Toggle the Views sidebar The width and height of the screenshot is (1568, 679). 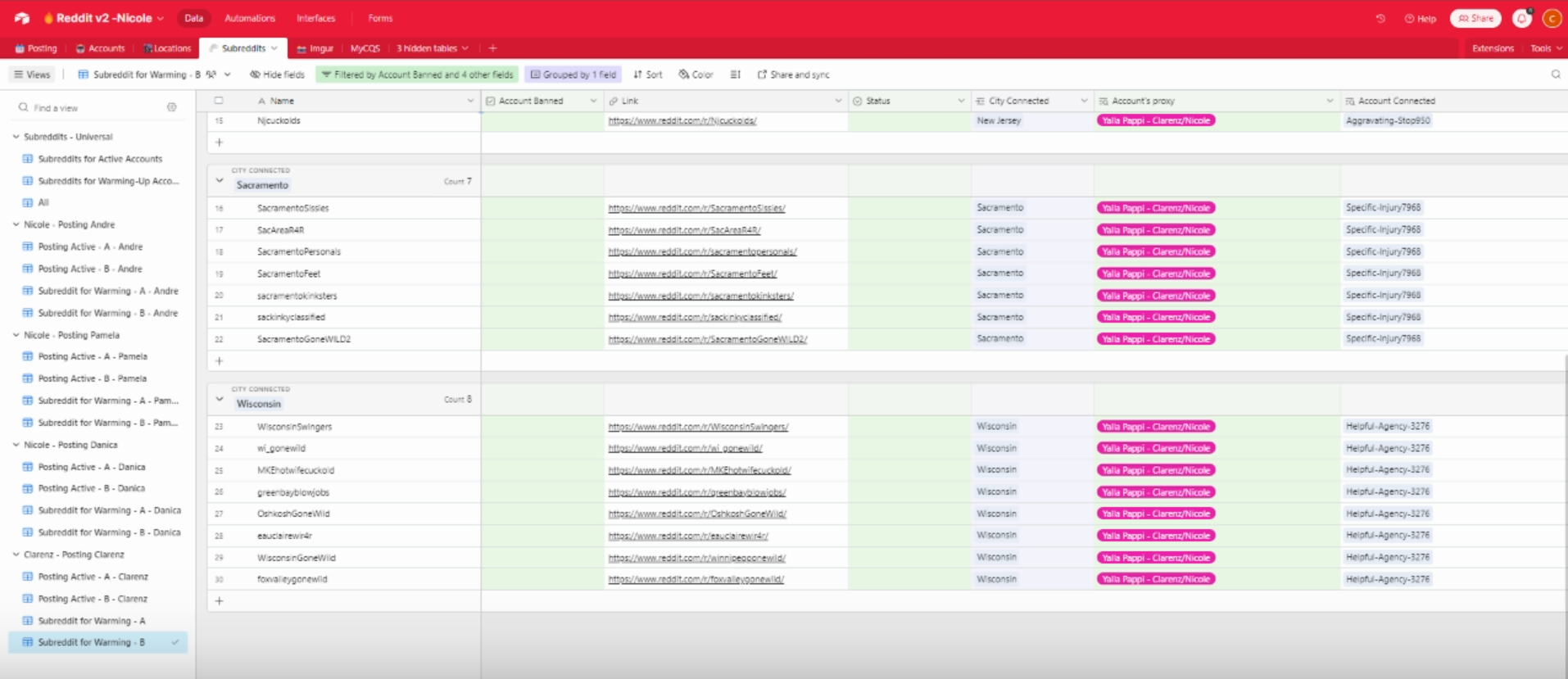32,75
